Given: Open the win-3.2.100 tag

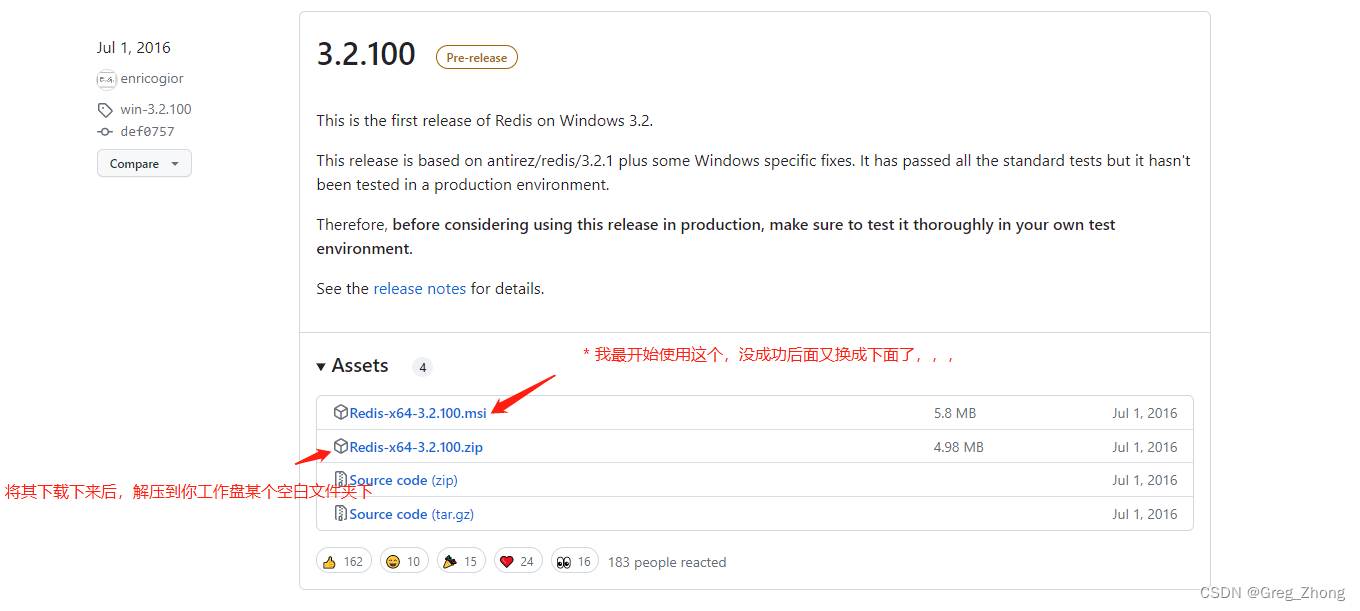Looking at the screenshot, I should (156, 110).
